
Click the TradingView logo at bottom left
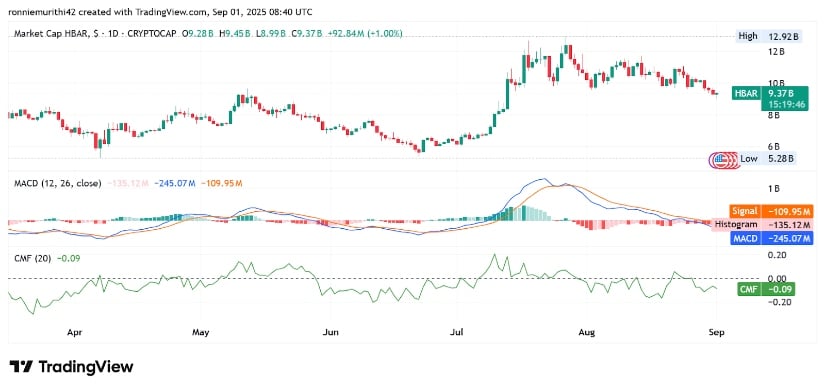[x=72, y=366]
